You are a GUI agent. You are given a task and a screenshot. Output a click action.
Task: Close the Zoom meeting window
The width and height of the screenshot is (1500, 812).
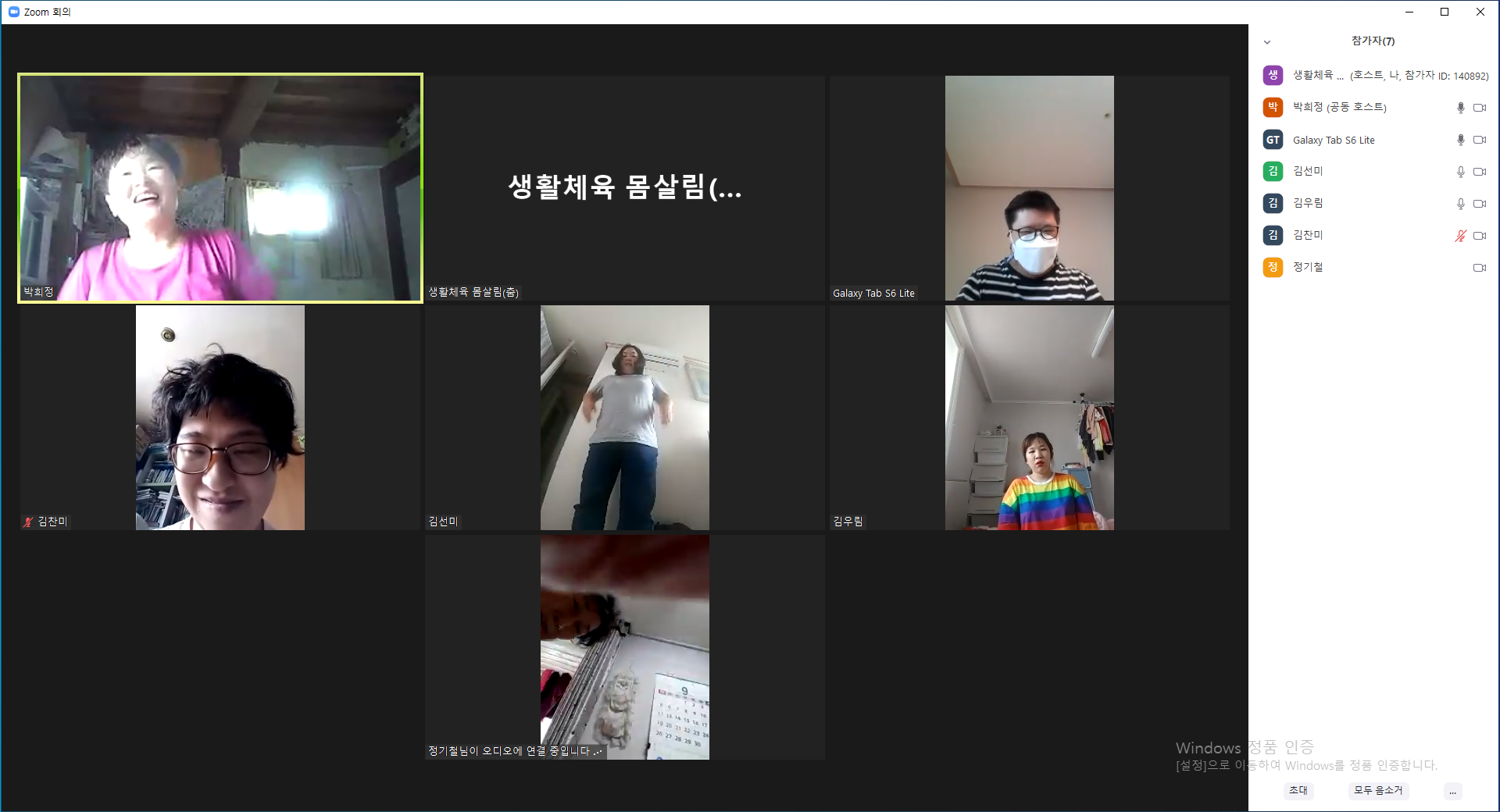[1480, 12]
